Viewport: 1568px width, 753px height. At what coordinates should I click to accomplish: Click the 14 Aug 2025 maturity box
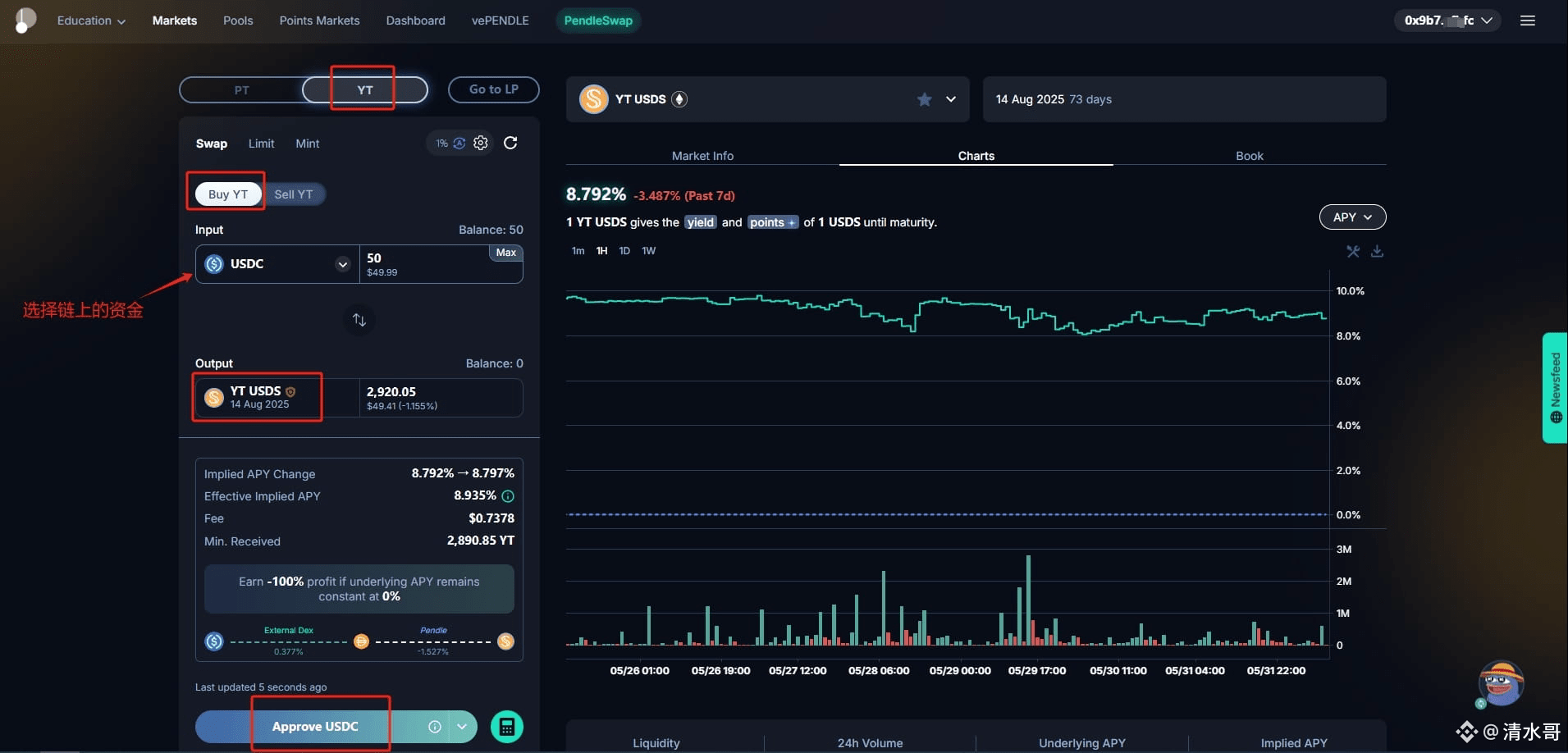(x=1184, y=99)
